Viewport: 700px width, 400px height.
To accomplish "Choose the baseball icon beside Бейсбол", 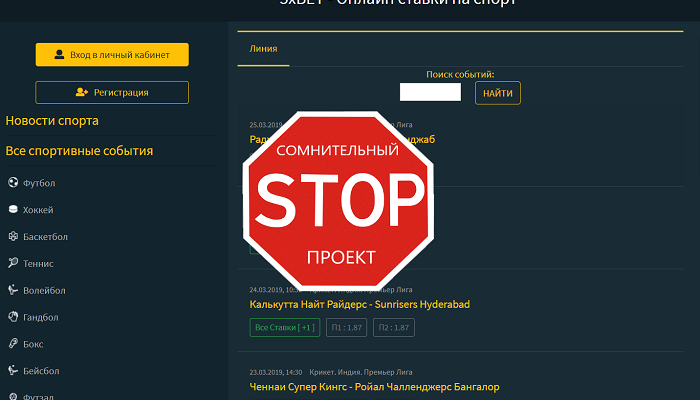I will 13,370.
